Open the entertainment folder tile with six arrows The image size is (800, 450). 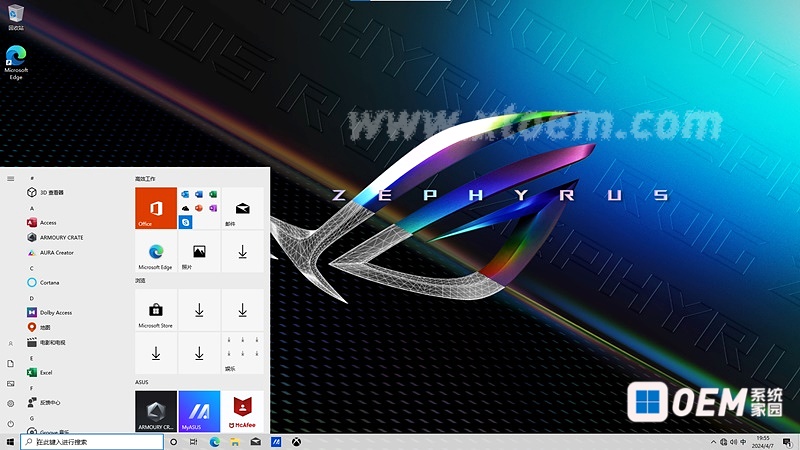coord(242,353)
